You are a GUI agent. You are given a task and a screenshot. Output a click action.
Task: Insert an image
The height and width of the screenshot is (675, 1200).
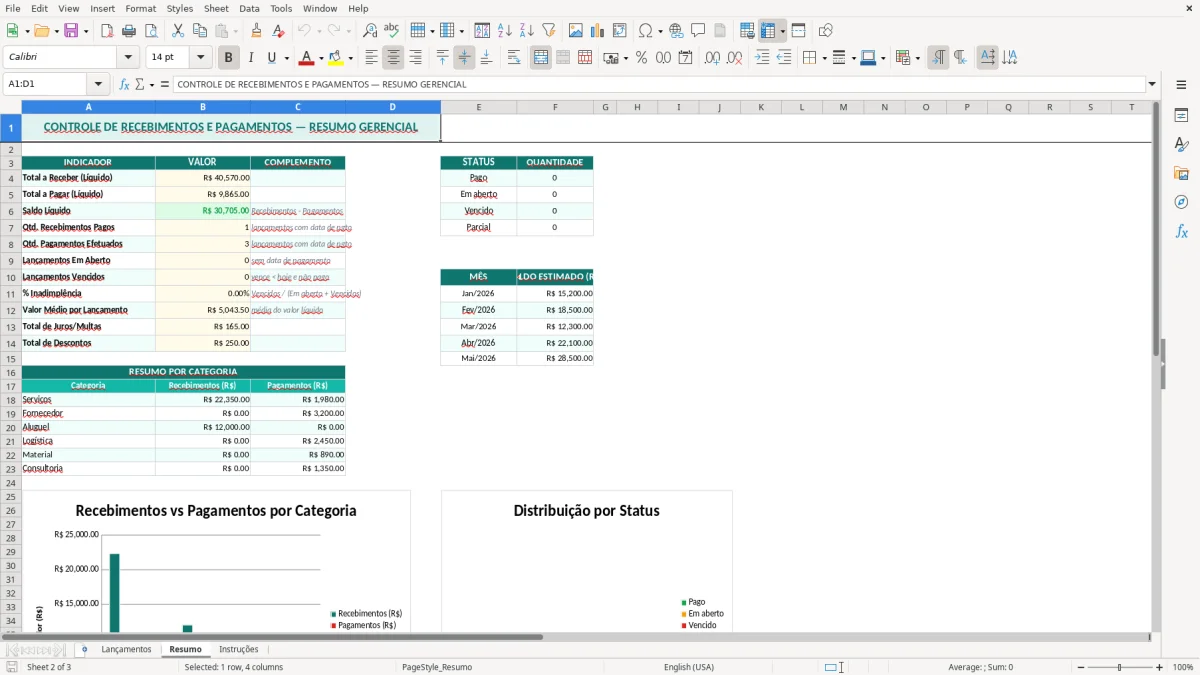point(576,31)
